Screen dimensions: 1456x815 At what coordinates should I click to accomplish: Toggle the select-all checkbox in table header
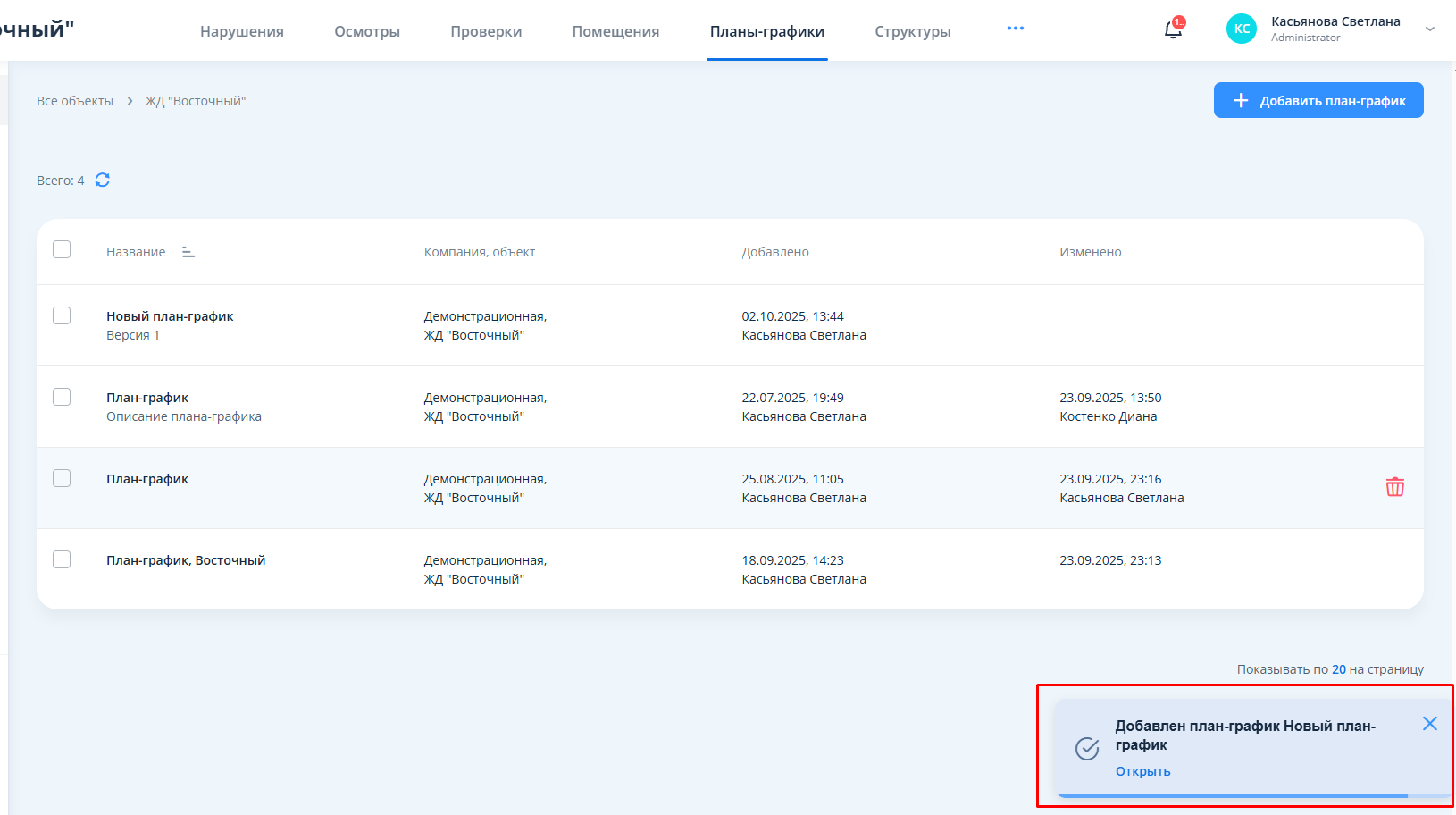62,250
